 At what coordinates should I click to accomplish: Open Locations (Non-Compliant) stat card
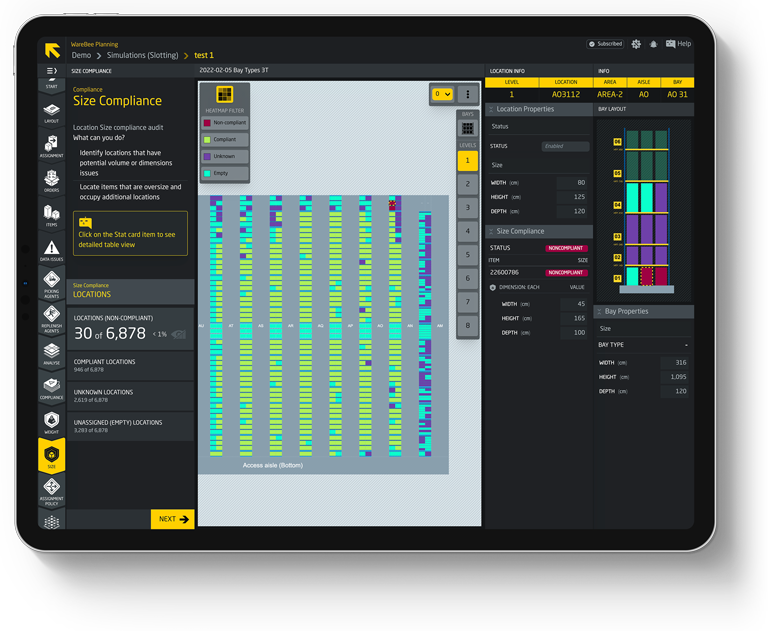point(130,329)
